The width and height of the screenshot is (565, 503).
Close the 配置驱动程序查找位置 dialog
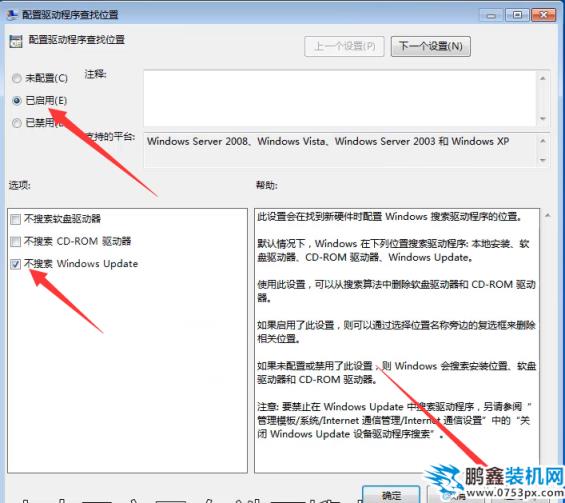[543, 15]
